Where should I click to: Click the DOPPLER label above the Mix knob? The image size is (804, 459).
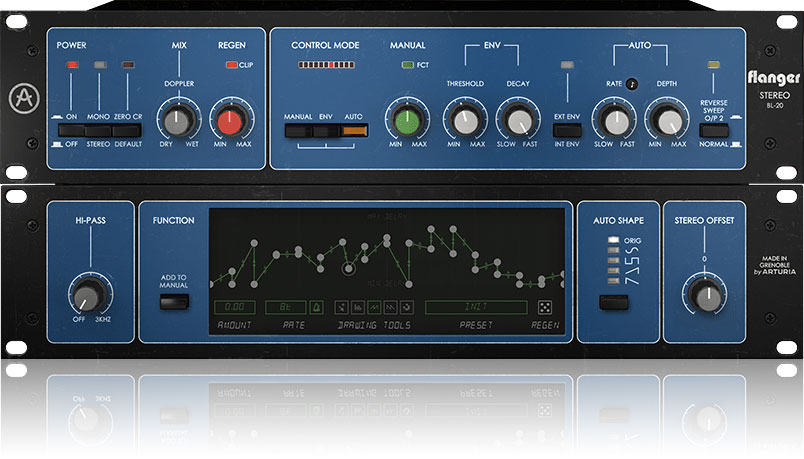pos(179,84)
